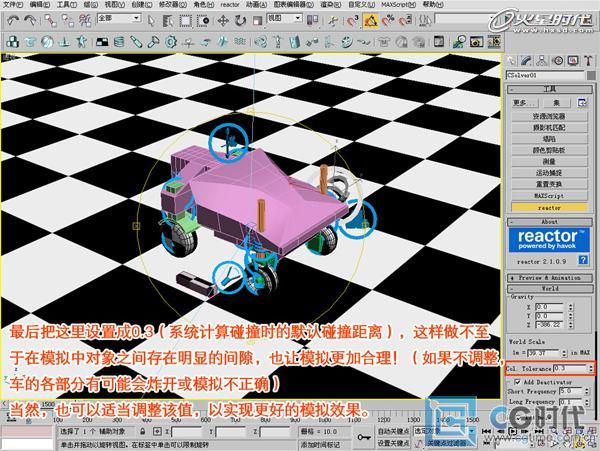600x451 pixels.
Task: Expand the Preview & Animation rollout
Action: pyautogui.click(x=550, y=278)
